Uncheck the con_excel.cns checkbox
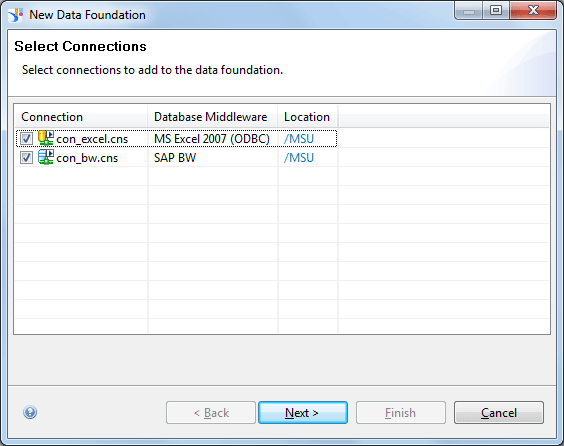This screenshot has height=446, width=564. coord(26,138)
